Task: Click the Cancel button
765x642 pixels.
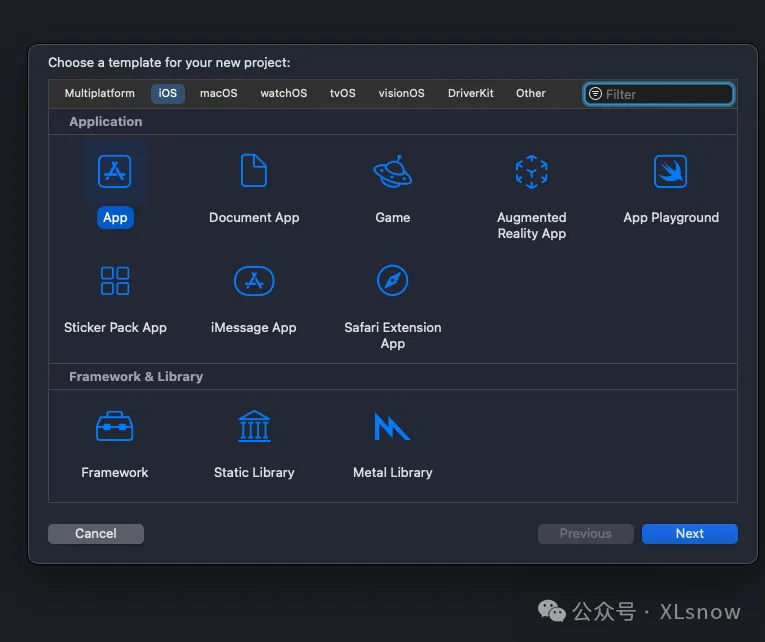Action: (x=96, y=534)
